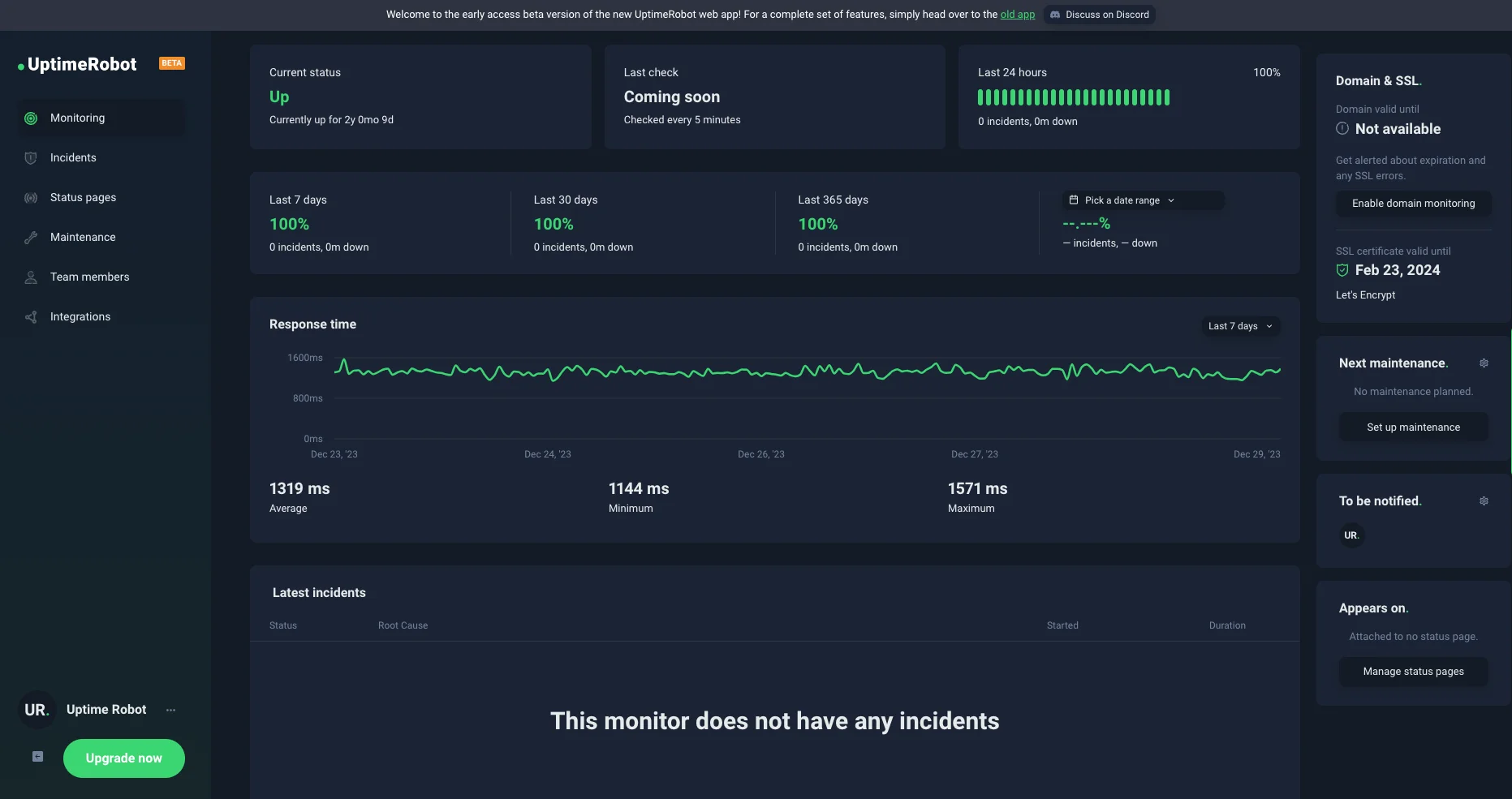Open the three-dot menu beside Uptime Robot
The width and height of the screenshot is (1512, 799).
[x=170, y=710]
